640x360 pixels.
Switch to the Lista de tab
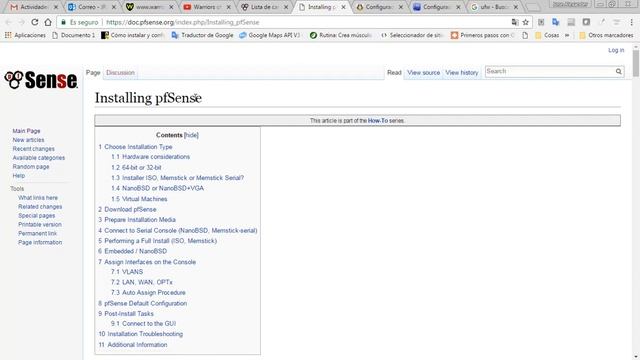pos(263,7)
